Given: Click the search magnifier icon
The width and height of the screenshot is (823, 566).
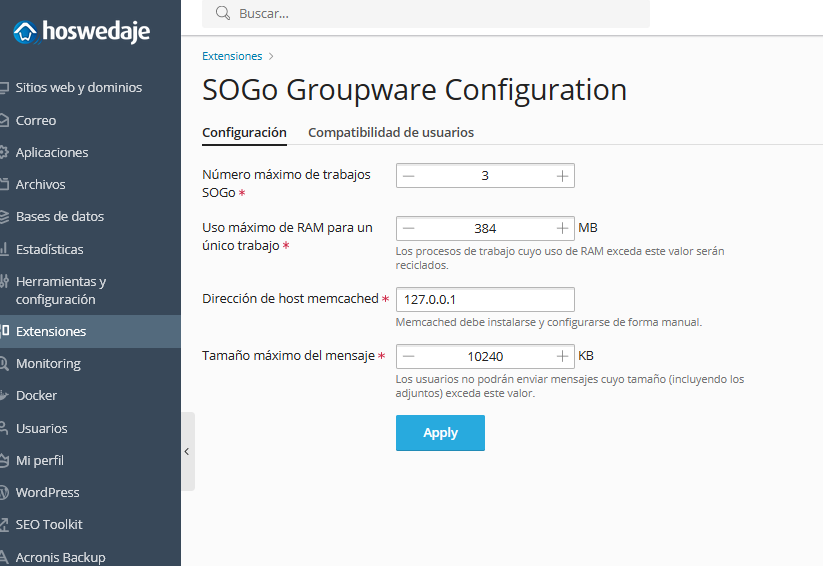Looking at the screenshot, I should (223, 13).
